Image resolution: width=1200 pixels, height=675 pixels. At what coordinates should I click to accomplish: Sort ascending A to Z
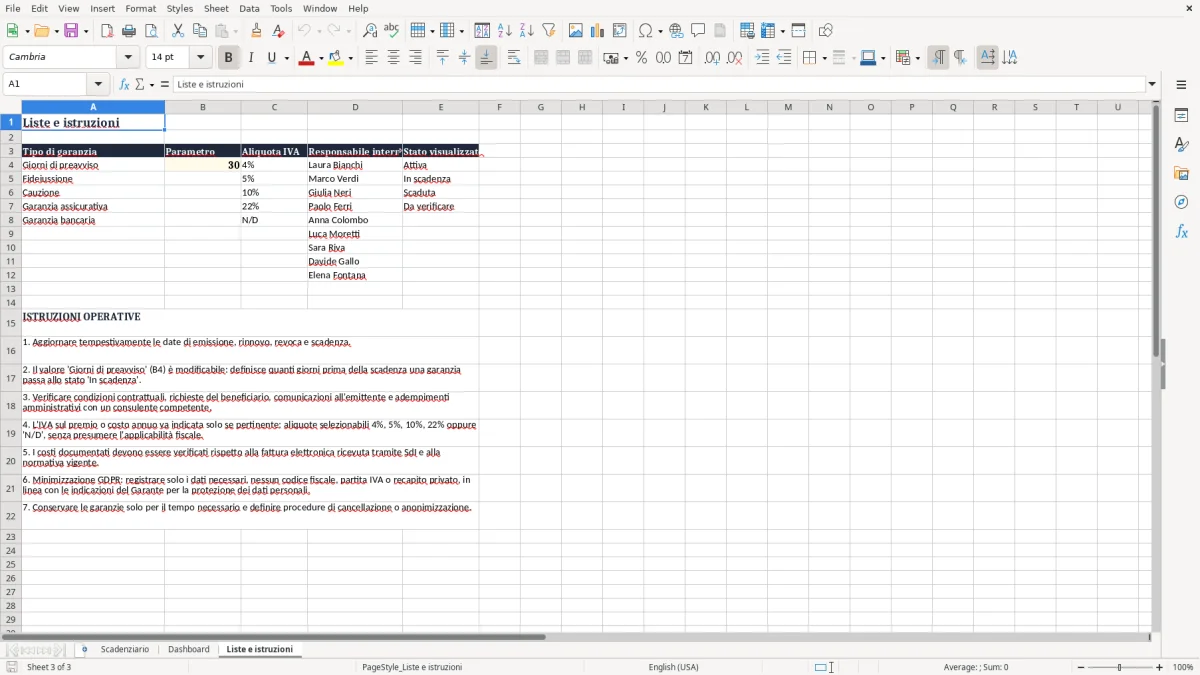pyautogui.click(x=505, y=31)
